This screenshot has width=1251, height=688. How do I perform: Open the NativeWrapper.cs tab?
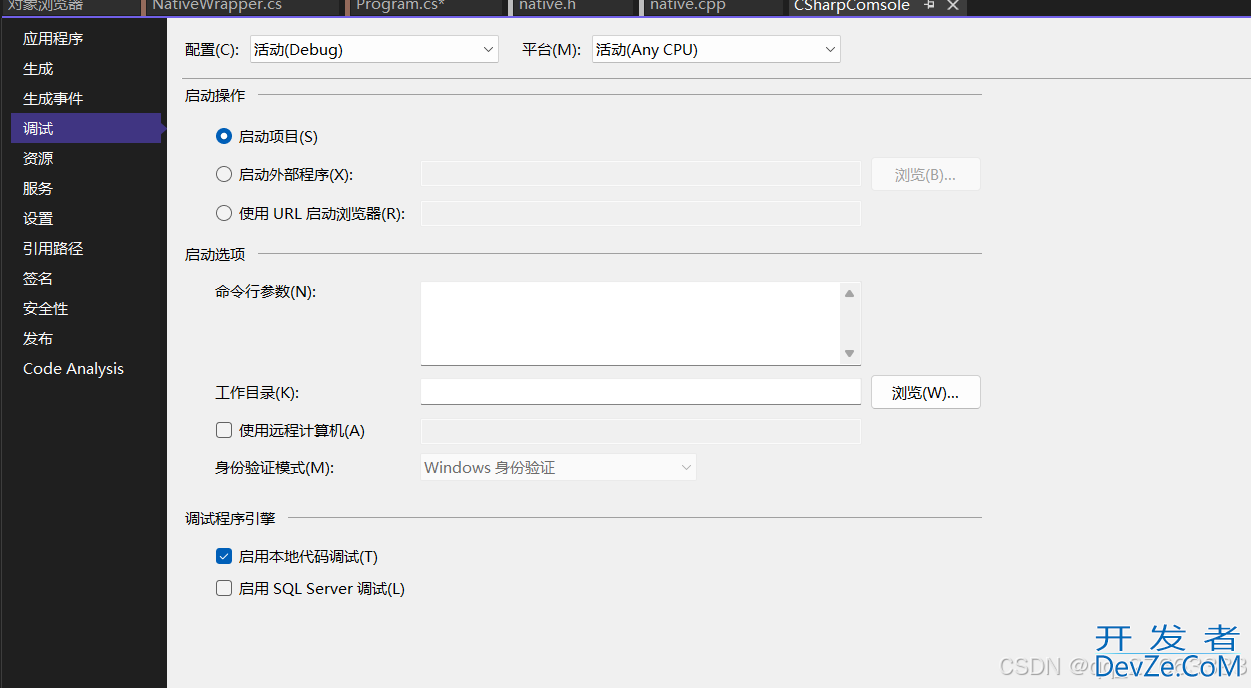point(217,6)
